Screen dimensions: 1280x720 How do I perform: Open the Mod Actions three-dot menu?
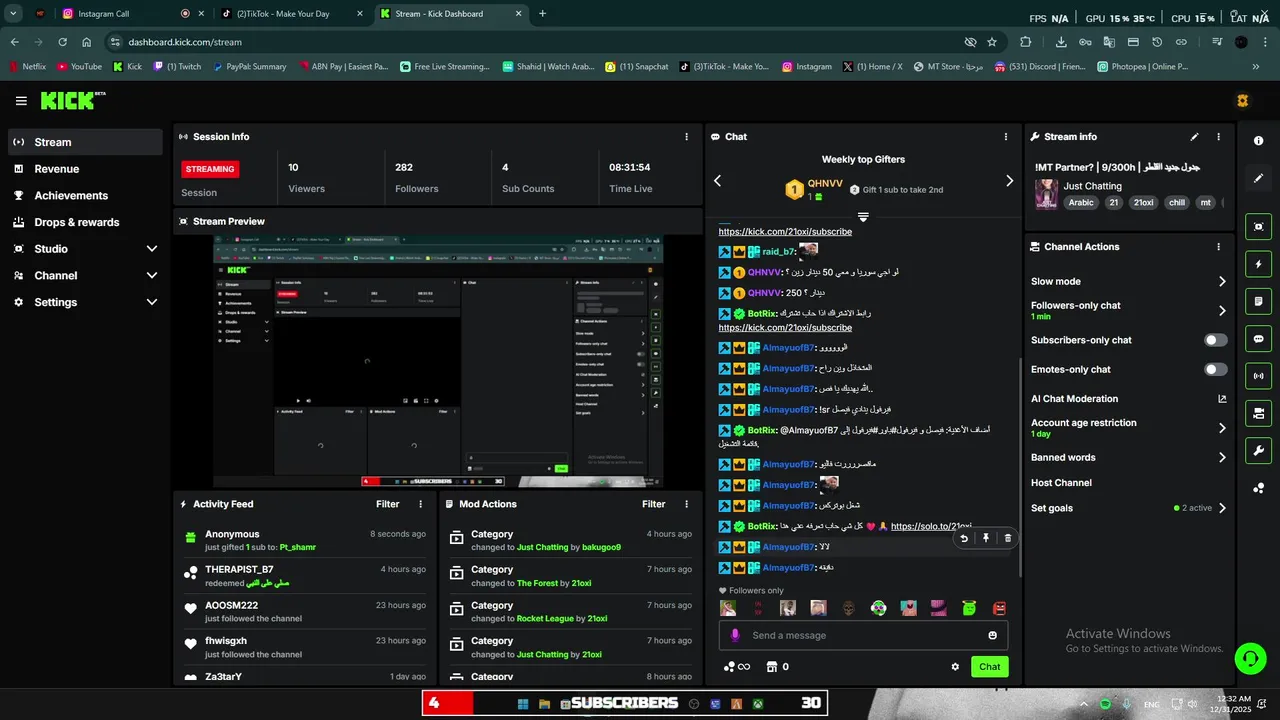pos(686,505)
